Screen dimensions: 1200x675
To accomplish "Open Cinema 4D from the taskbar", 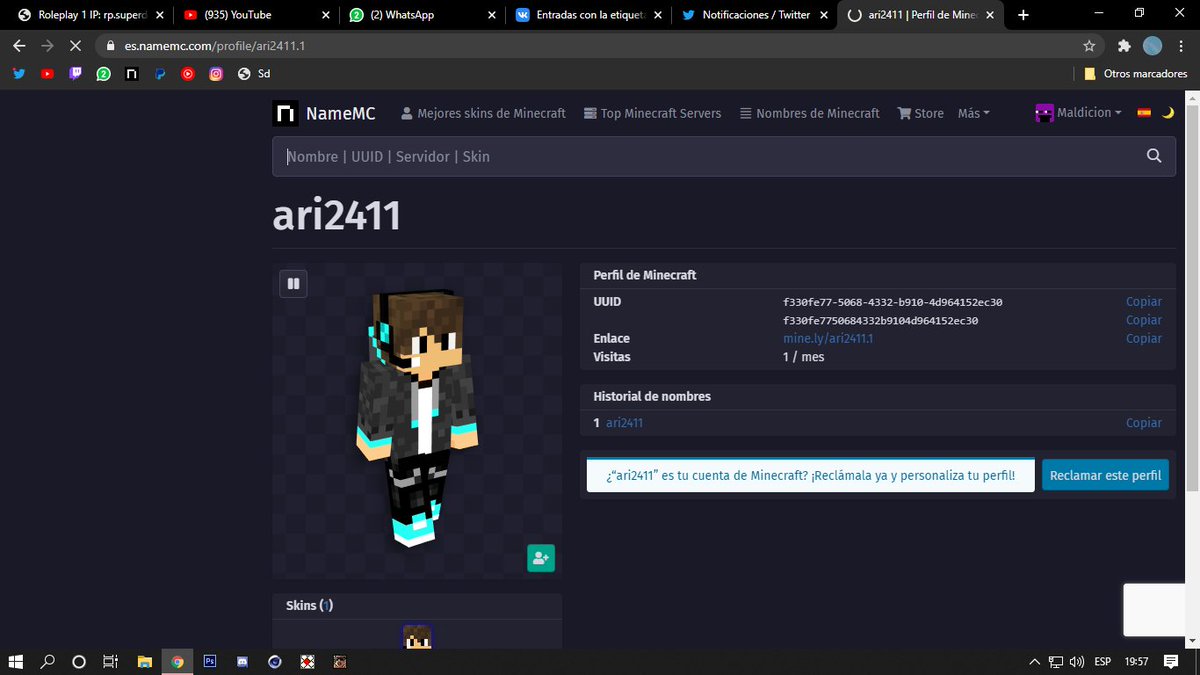I will point(275,661).
